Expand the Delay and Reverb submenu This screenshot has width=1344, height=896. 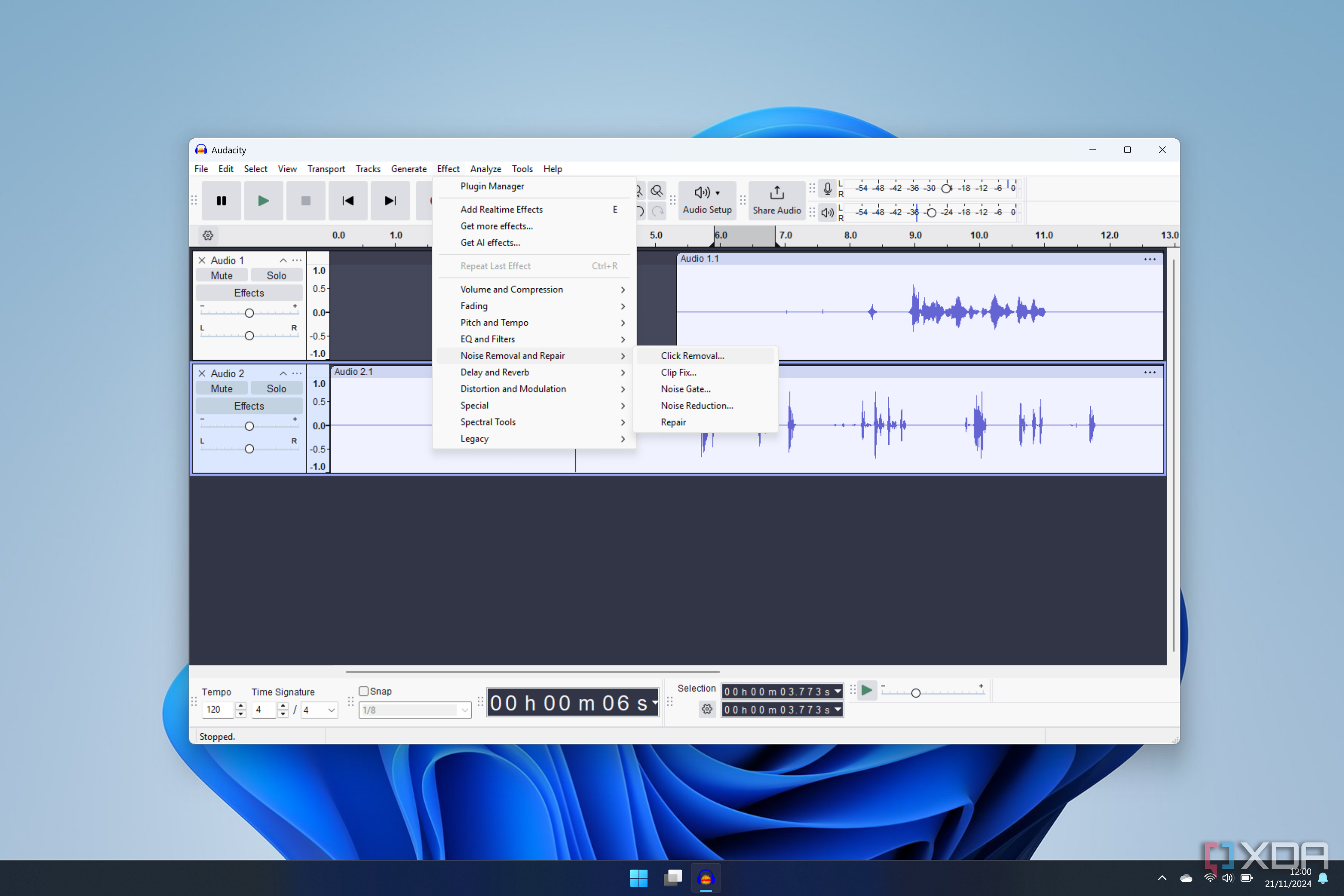click(x=534, y=373)
